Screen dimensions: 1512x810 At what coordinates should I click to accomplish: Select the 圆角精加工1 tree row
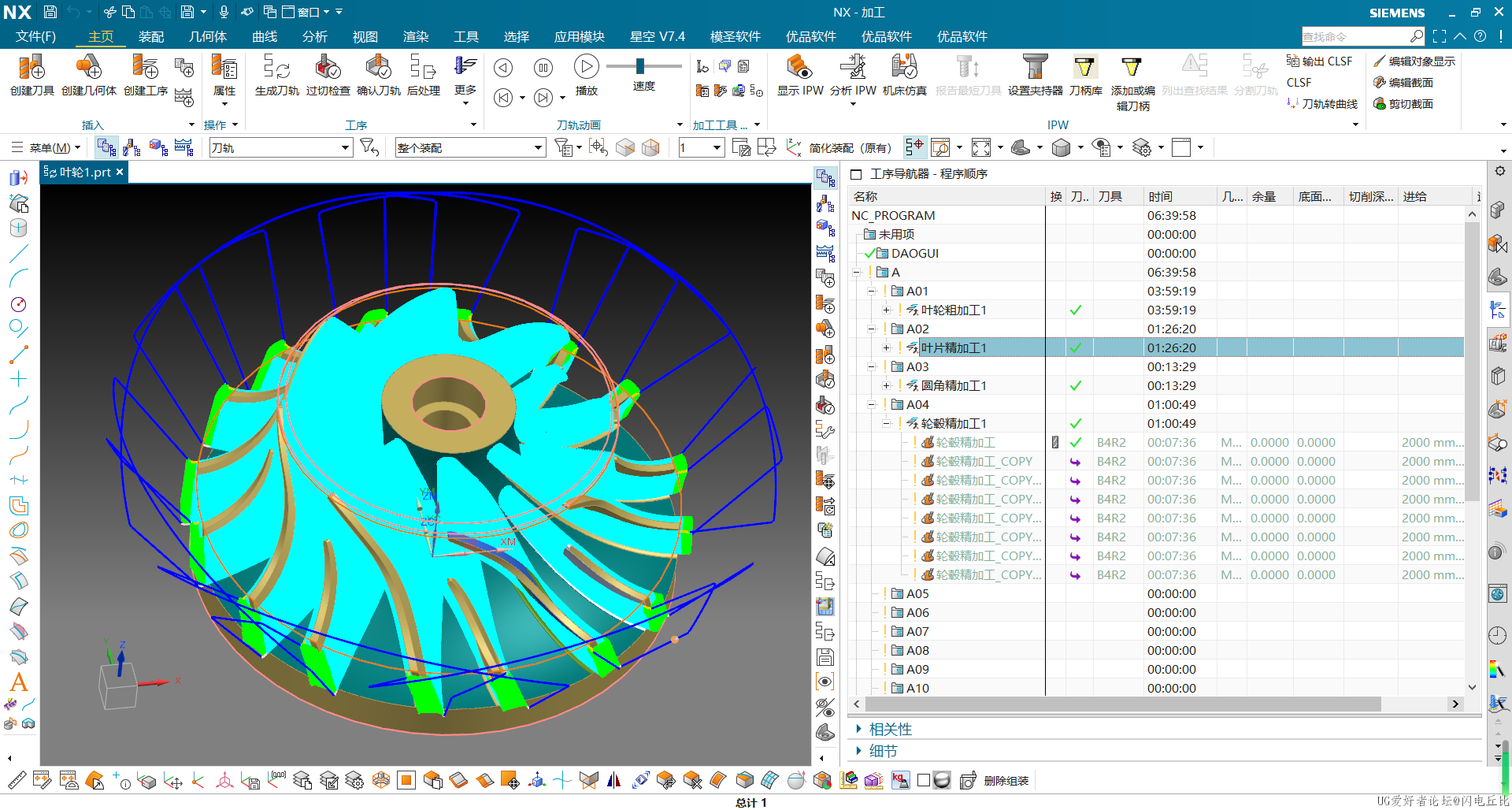click(x=1156, y=385)
